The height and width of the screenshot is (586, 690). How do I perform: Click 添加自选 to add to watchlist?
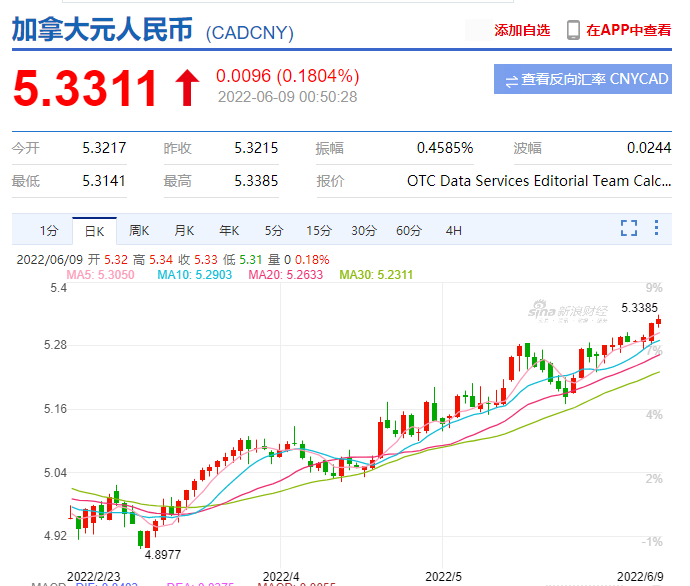(522, 30)
